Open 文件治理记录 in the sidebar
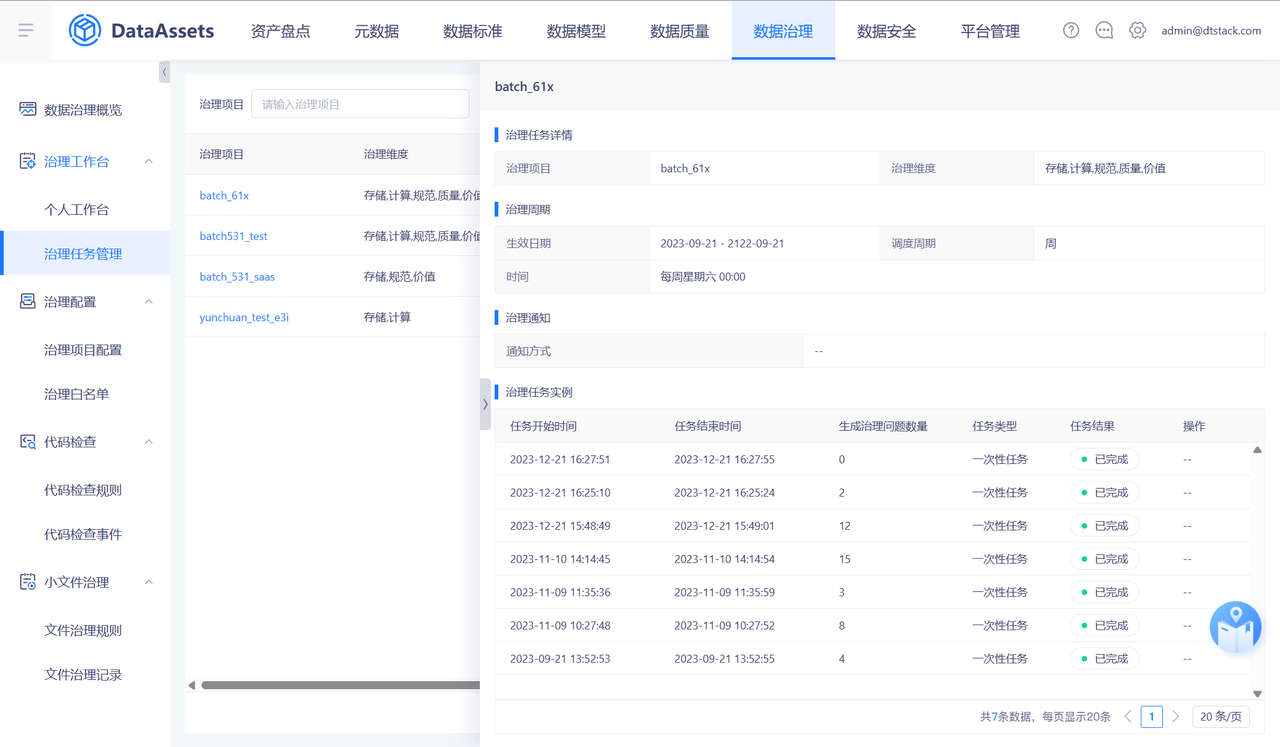1280x747 pixels. point(85,673)
